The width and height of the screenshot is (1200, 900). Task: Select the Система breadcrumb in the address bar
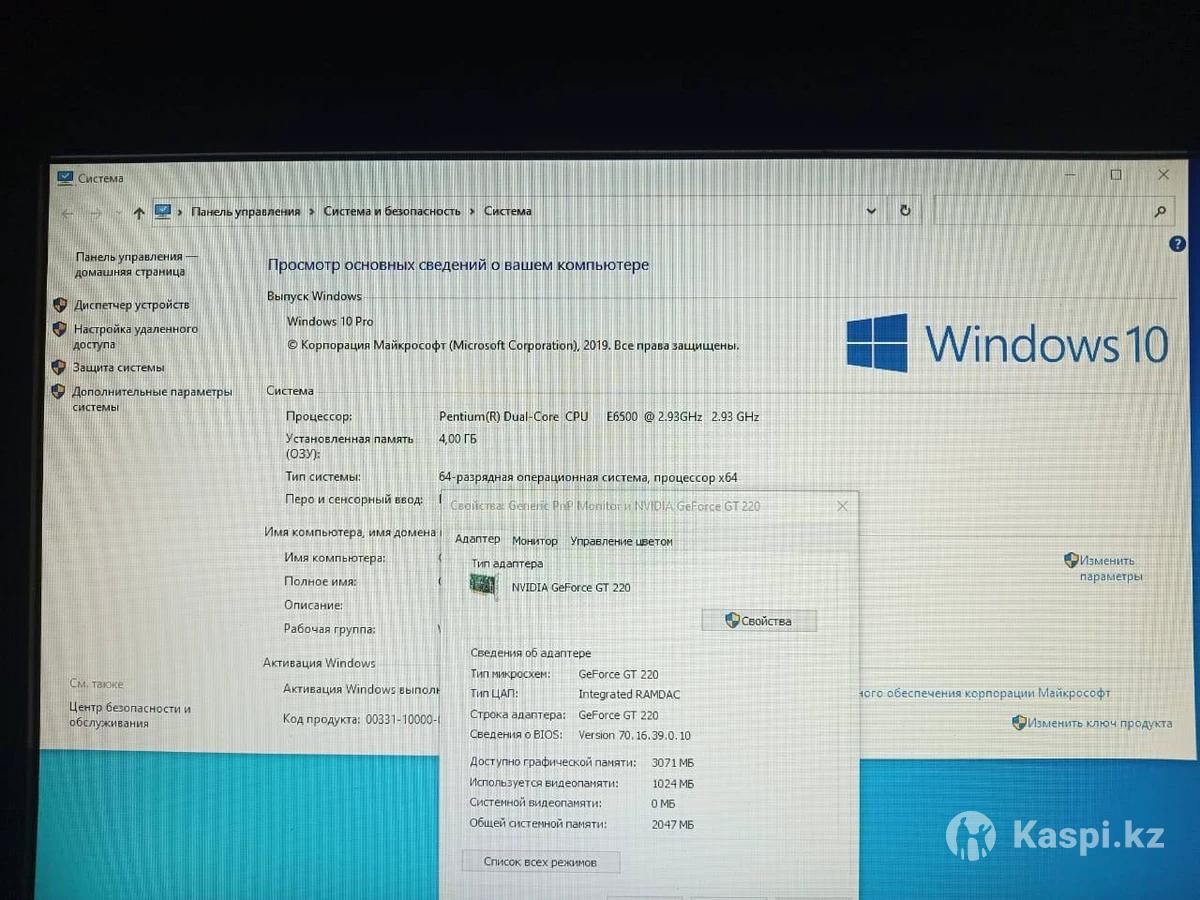(x=508, y=211)
